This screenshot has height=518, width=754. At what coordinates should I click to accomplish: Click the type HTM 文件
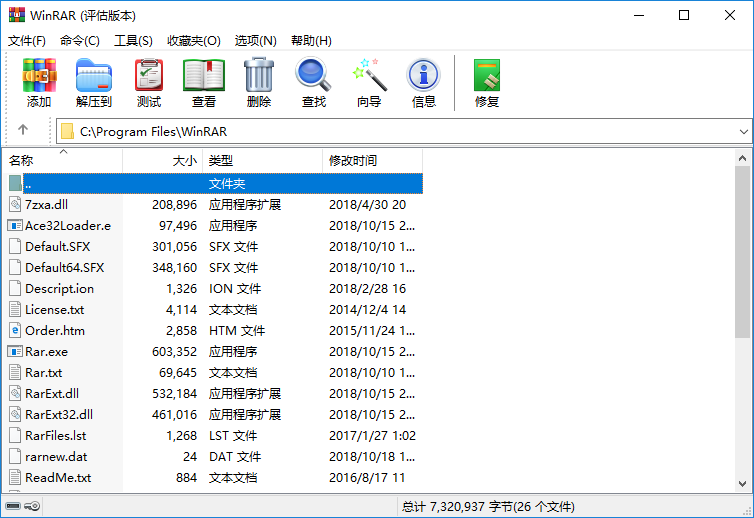[x=237, y=330]
